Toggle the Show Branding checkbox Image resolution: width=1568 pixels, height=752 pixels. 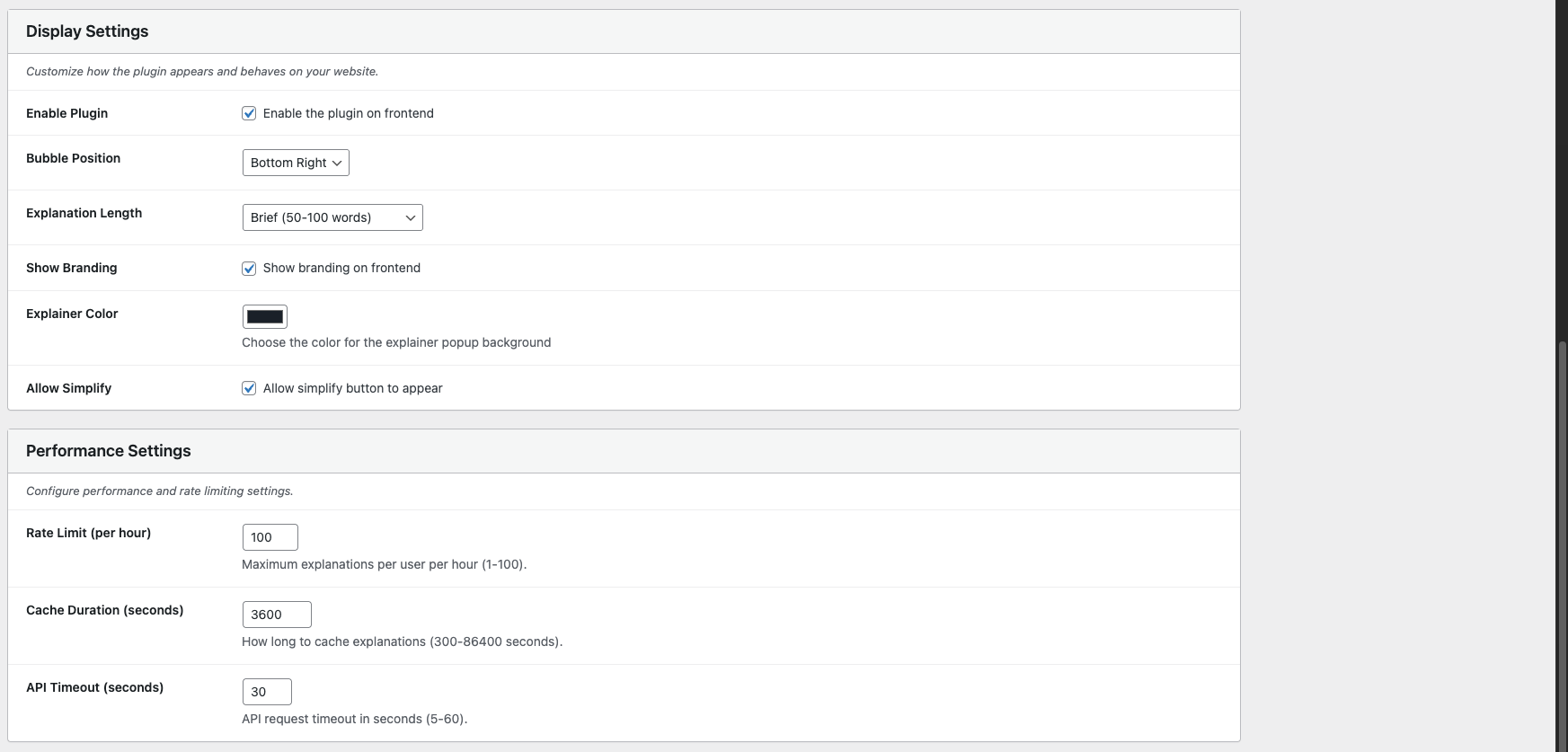249,268
